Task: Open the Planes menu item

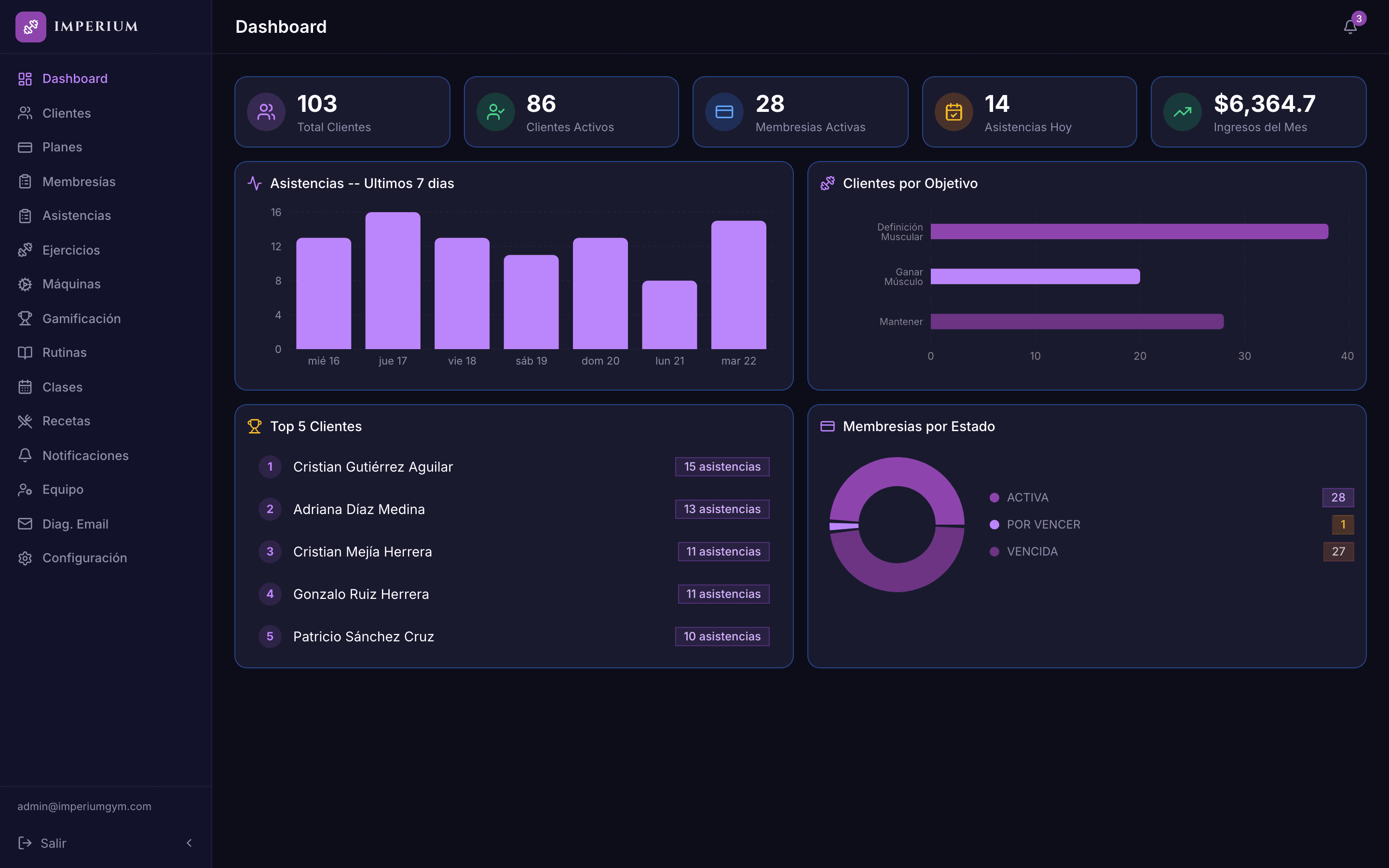Action: pyautogui.click(x=106, y=147)
